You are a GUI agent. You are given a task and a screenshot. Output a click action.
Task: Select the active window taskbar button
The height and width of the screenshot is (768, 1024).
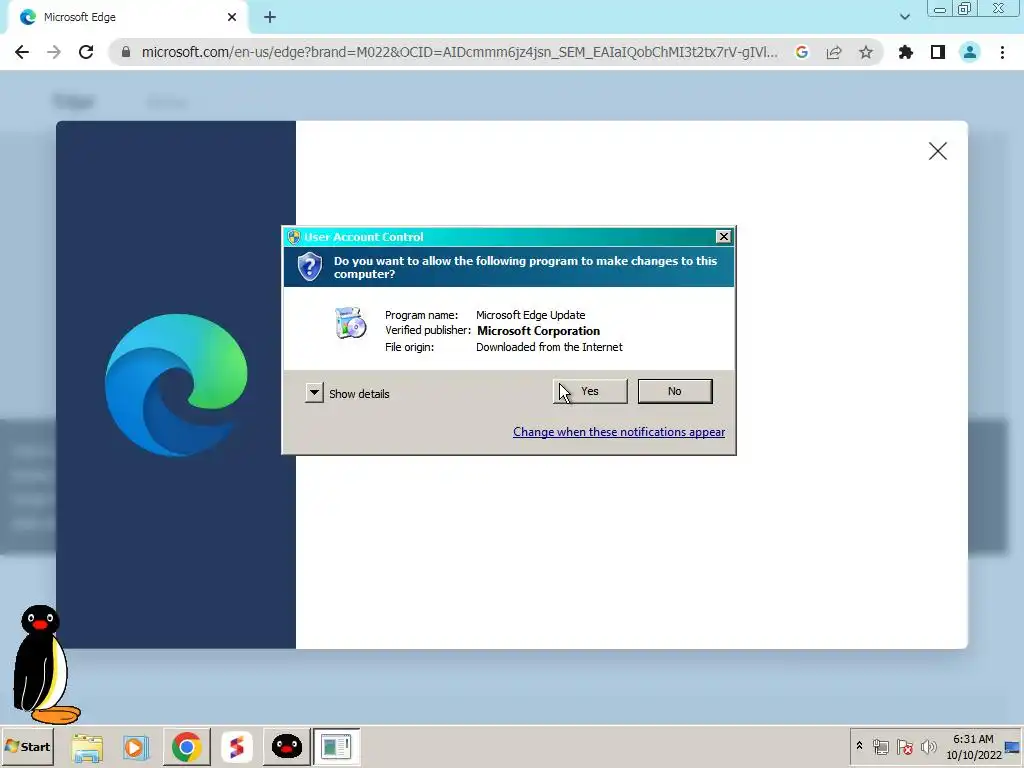pyautogui.click(x=336, y=746)
